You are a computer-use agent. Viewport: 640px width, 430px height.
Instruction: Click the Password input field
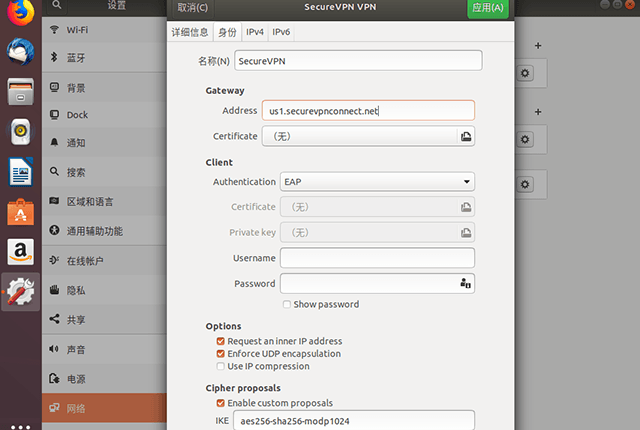(x=377, y=283)
